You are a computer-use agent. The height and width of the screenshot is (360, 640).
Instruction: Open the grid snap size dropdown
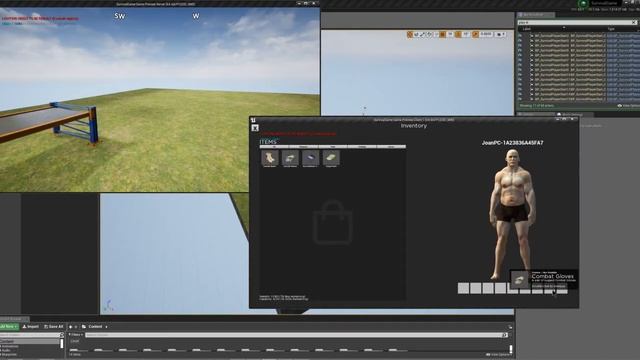pos(450,35)
